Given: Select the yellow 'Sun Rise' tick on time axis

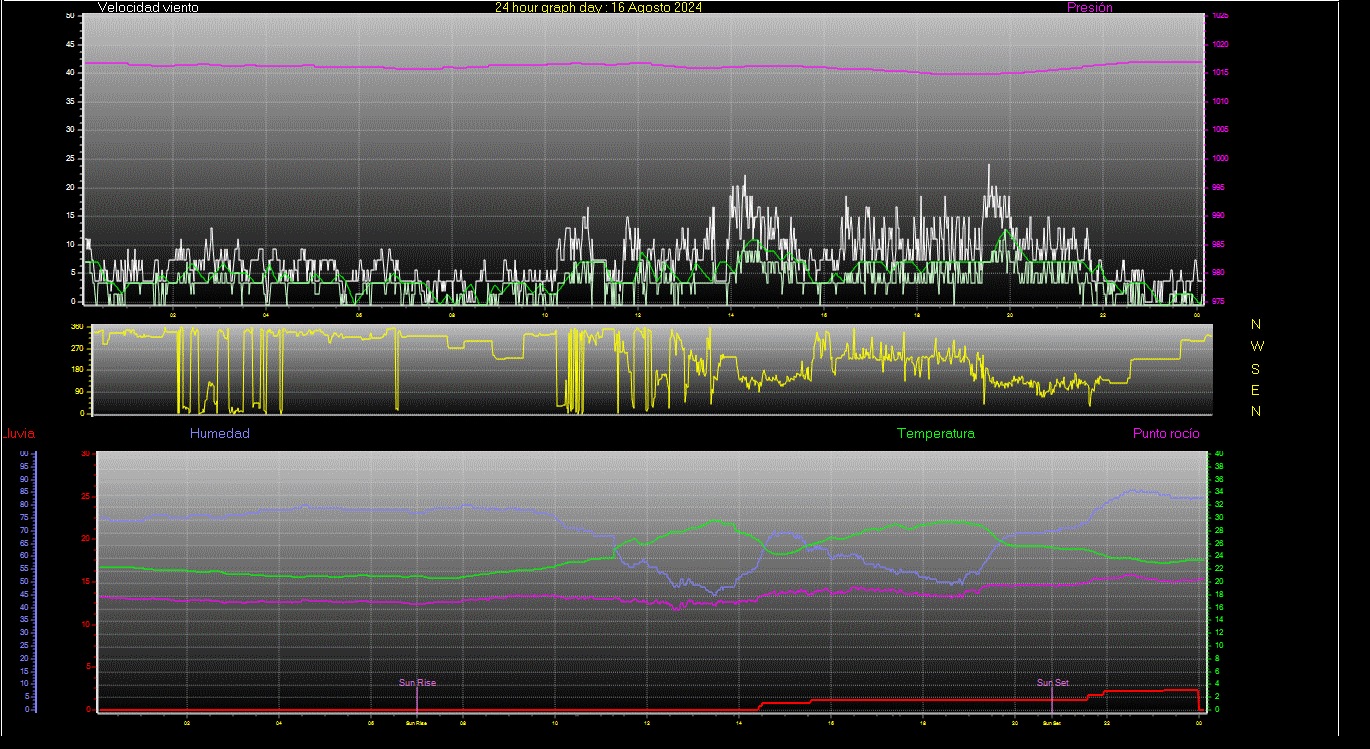Looking at the screenshot, I should 417,722.
